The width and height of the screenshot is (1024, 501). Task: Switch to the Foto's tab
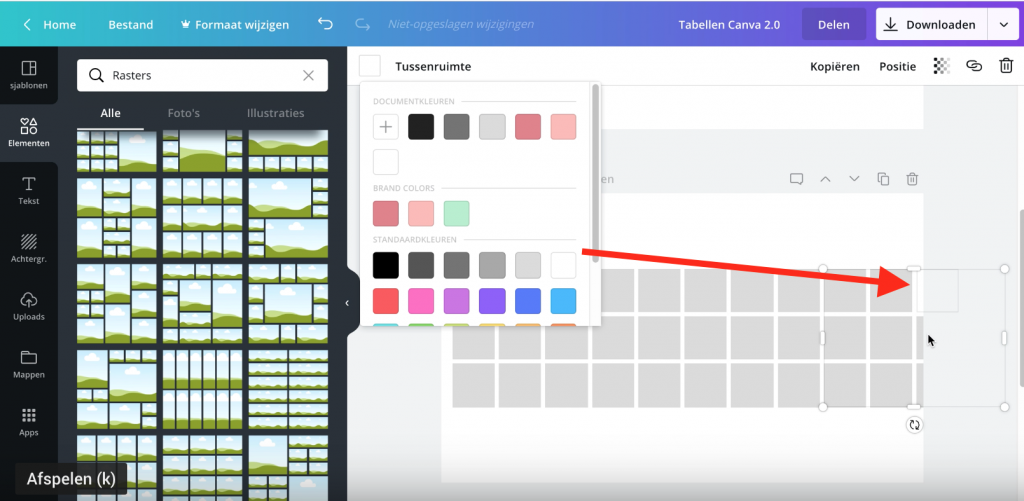[x=184, y=113]
